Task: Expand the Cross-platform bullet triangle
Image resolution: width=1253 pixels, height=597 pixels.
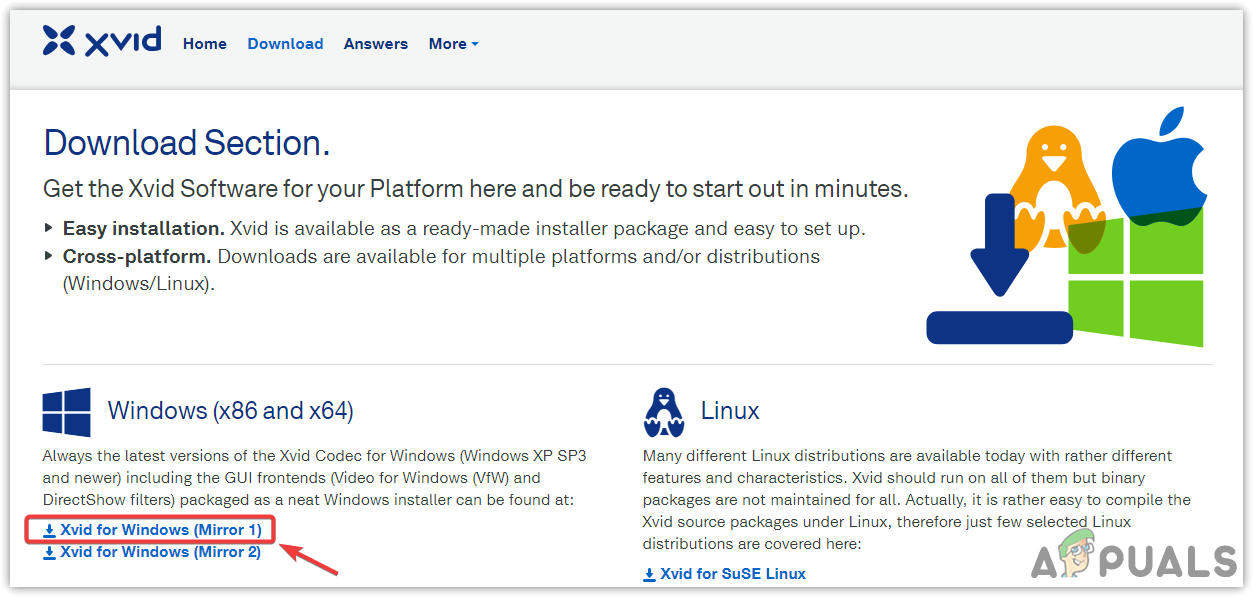Action: [x=49, y=256]
